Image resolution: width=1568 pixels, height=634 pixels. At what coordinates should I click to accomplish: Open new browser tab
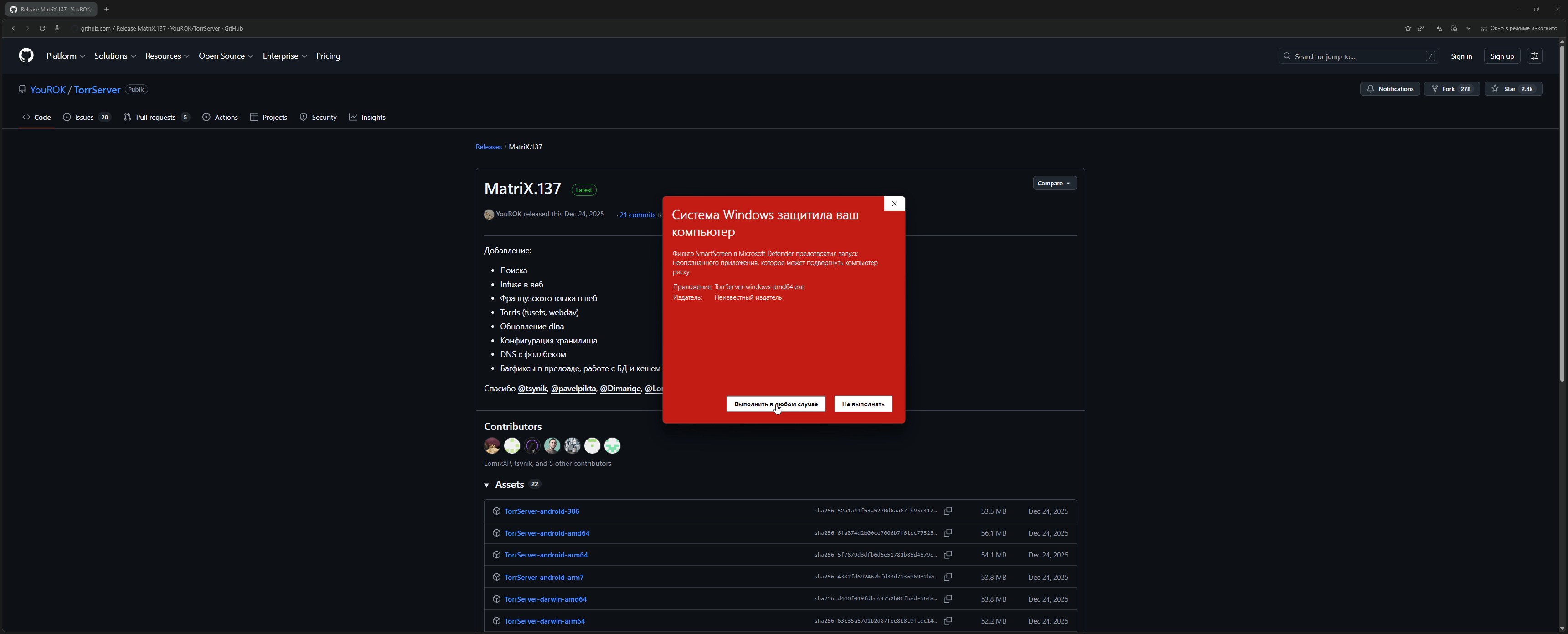[107, 9]
